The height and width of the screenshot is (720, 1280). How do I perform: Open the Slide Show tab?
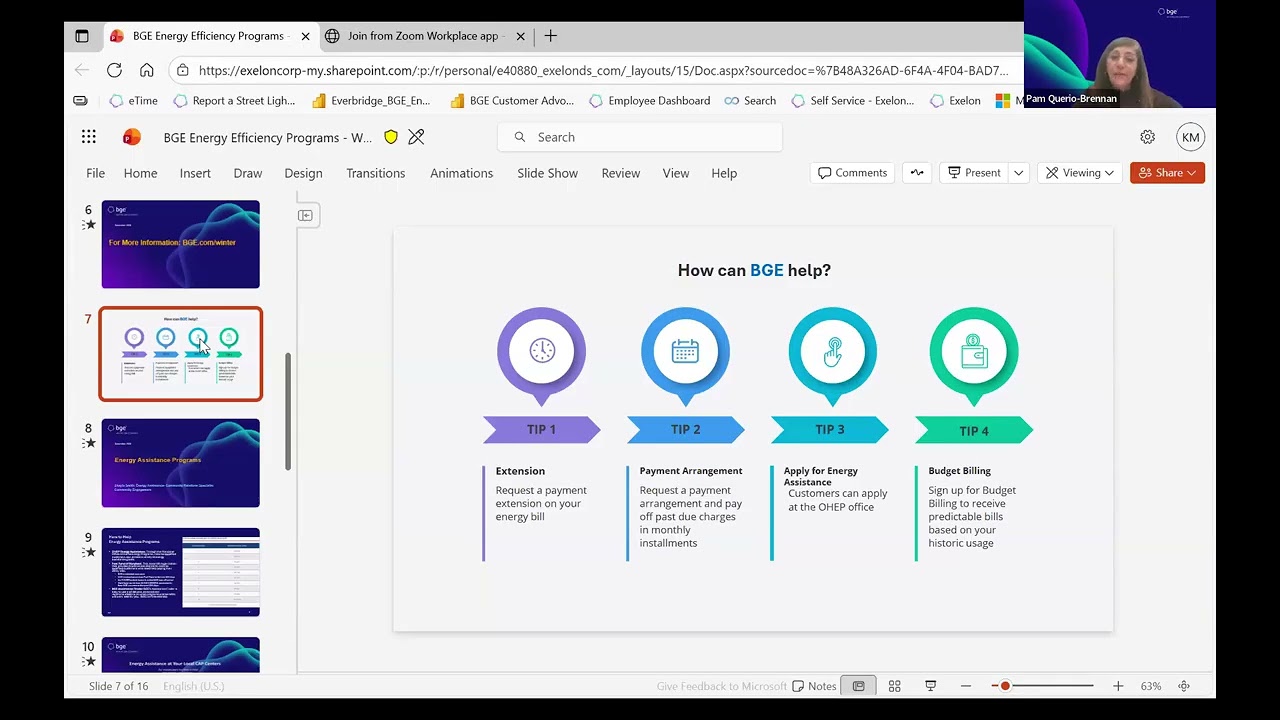pos(547,173)
